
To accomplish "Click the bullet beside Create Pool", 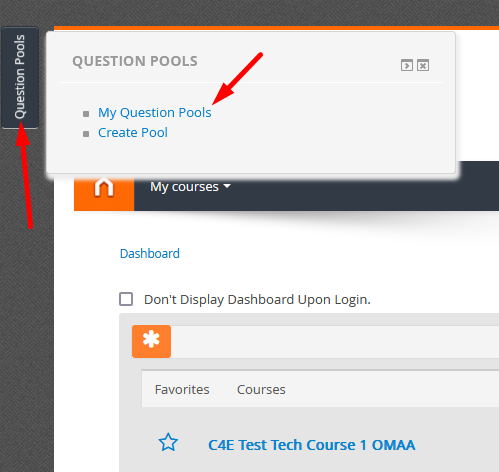I will tap(86, 134).
